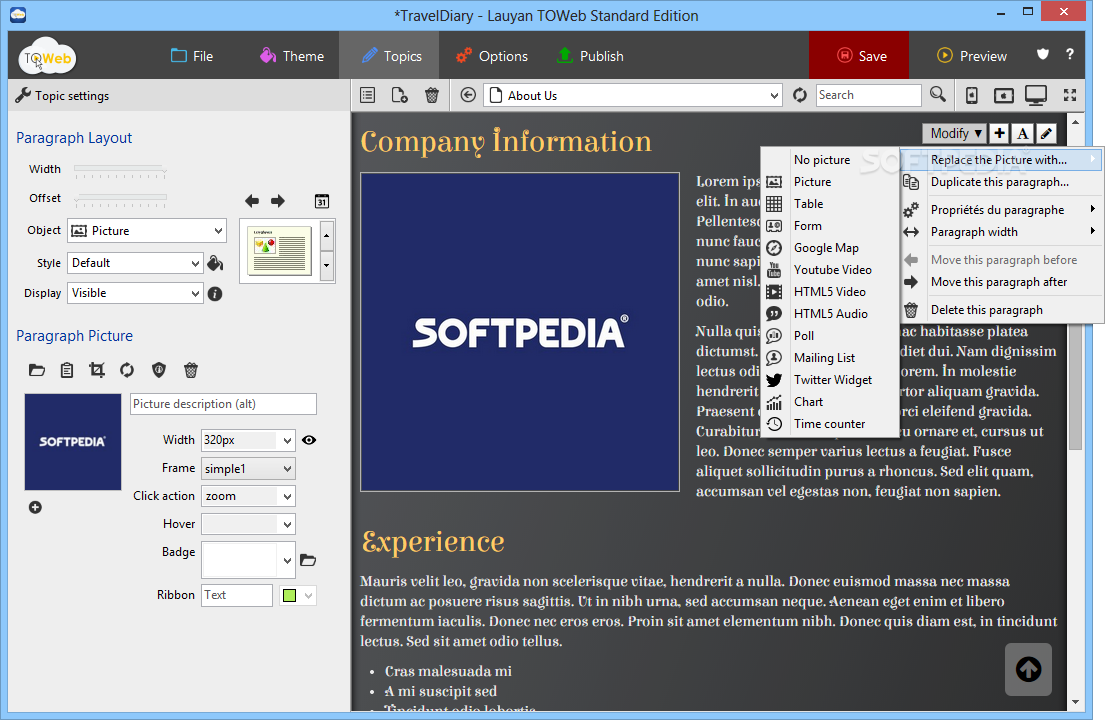Image resolution: width=1105 pixels, height=720 pixels.
Task: Open the File tab
Action: [x=192, y=56]
